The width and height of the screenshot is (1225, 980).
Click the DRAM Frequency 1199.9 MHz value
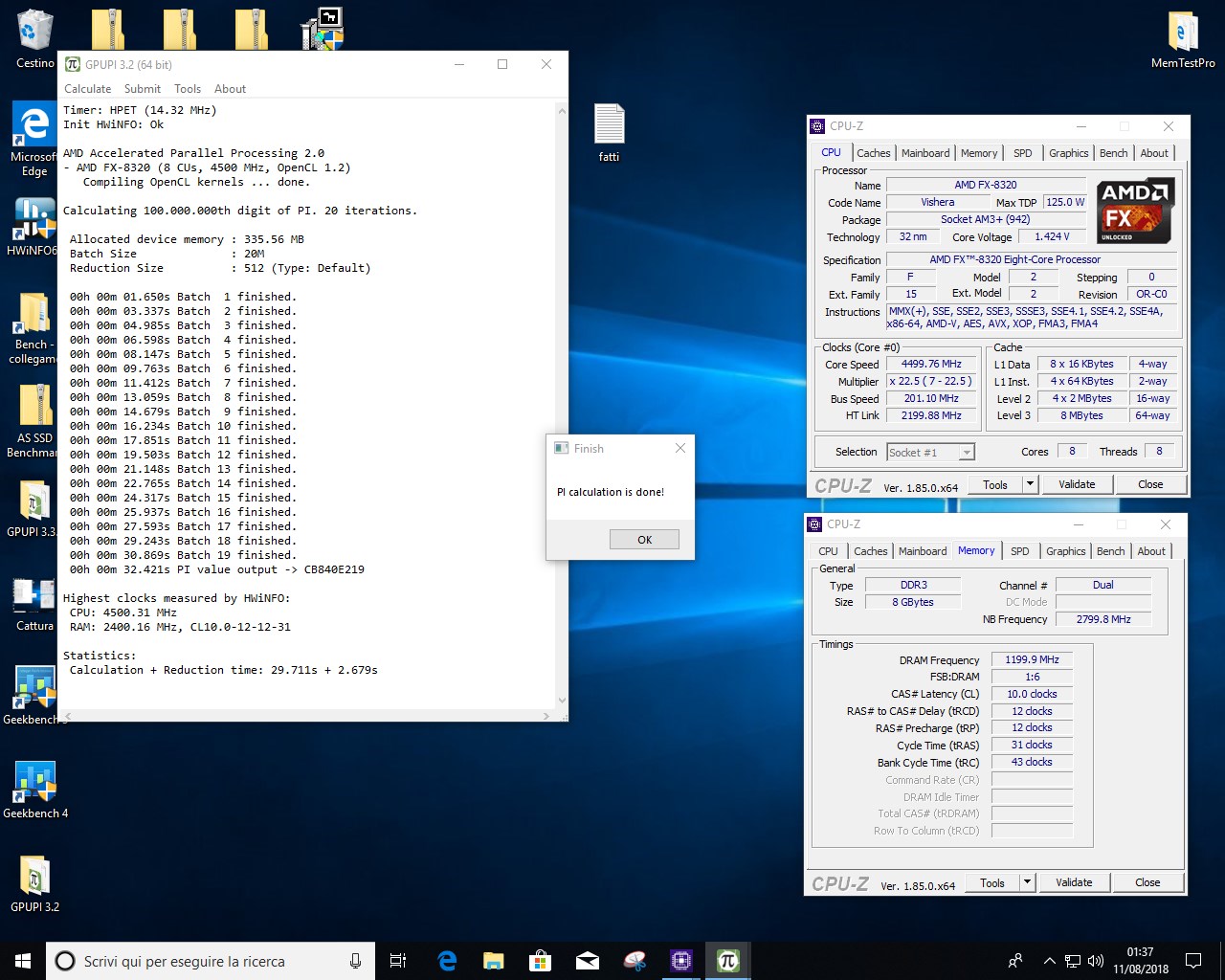(1032, 659)
